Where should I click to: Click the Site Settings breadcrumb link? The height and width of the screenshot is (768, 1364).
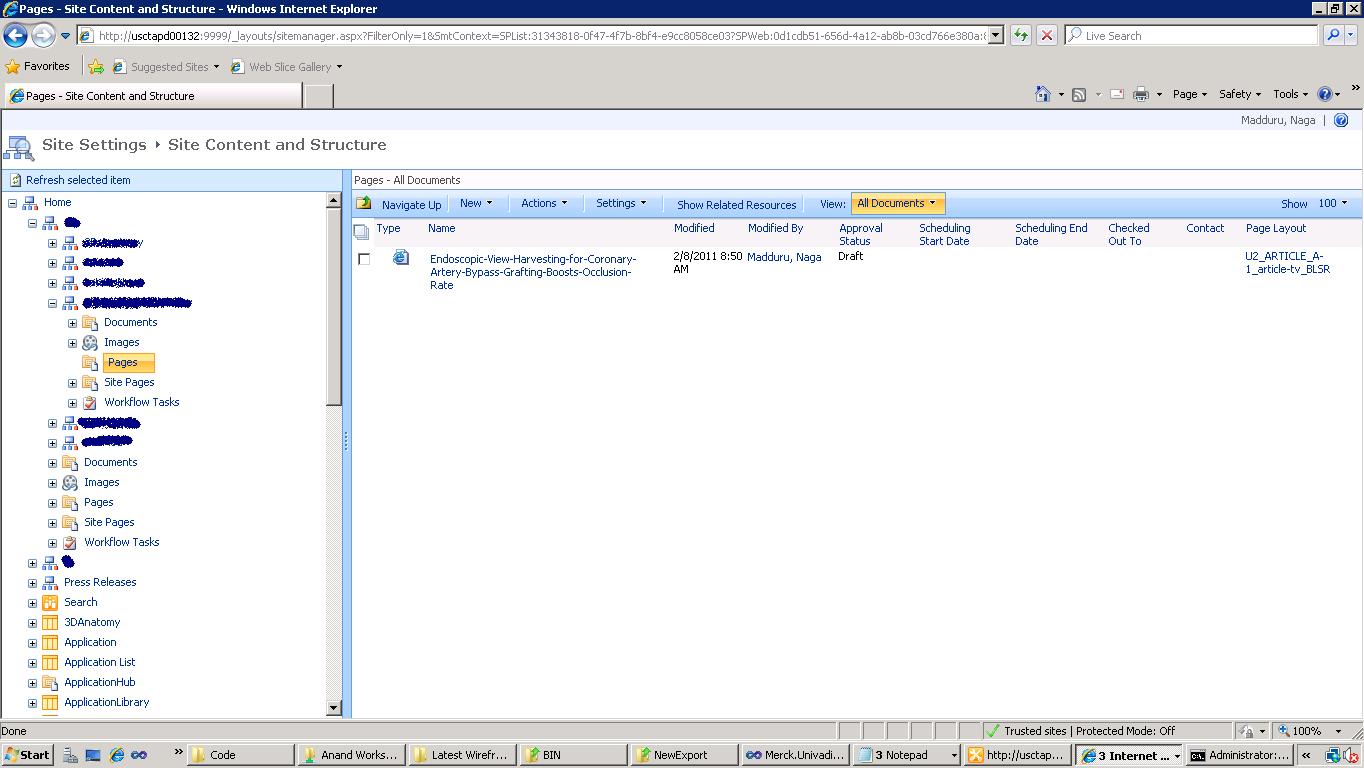tap(94, 145)
